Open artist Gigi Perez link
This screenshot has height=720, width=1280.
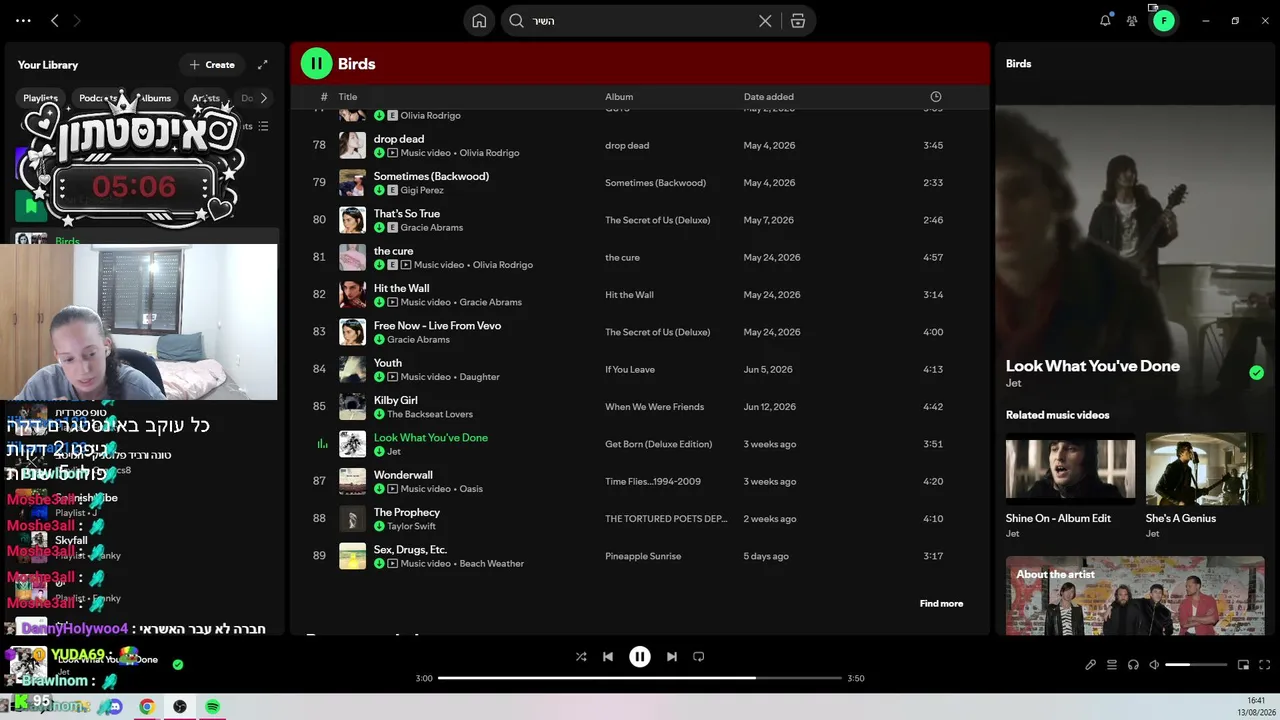(422, 190)
